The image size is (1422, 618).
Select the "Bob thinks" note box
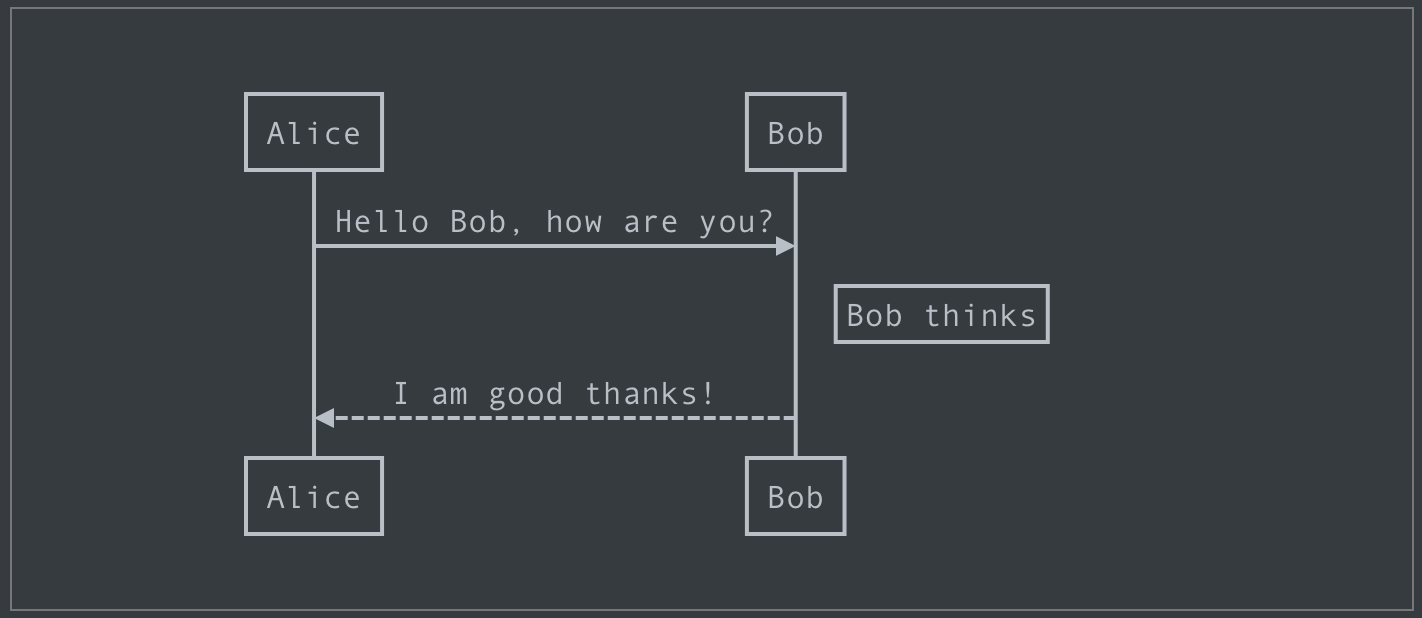(941, 315)
